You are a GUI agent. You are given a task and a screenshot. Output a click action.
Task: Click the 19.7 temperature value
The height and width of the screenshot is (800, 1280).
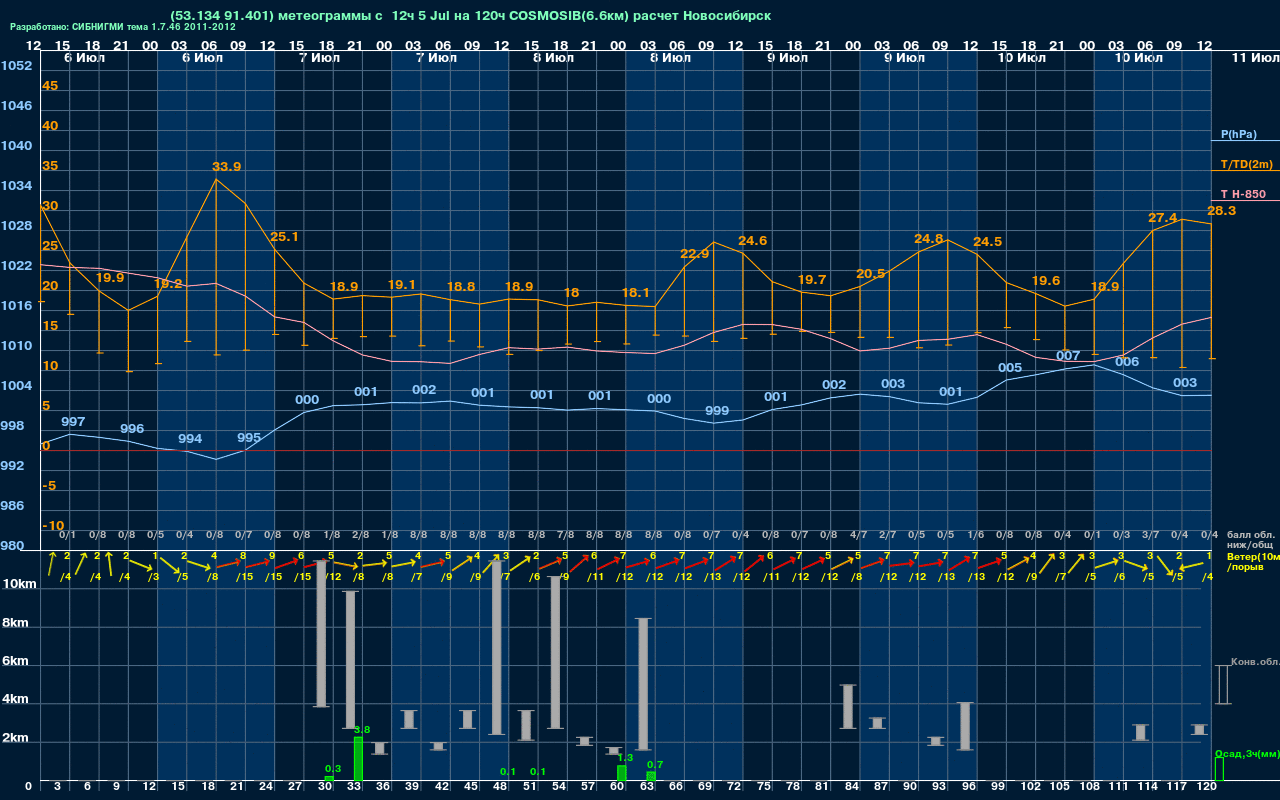(x=811, y=279)
